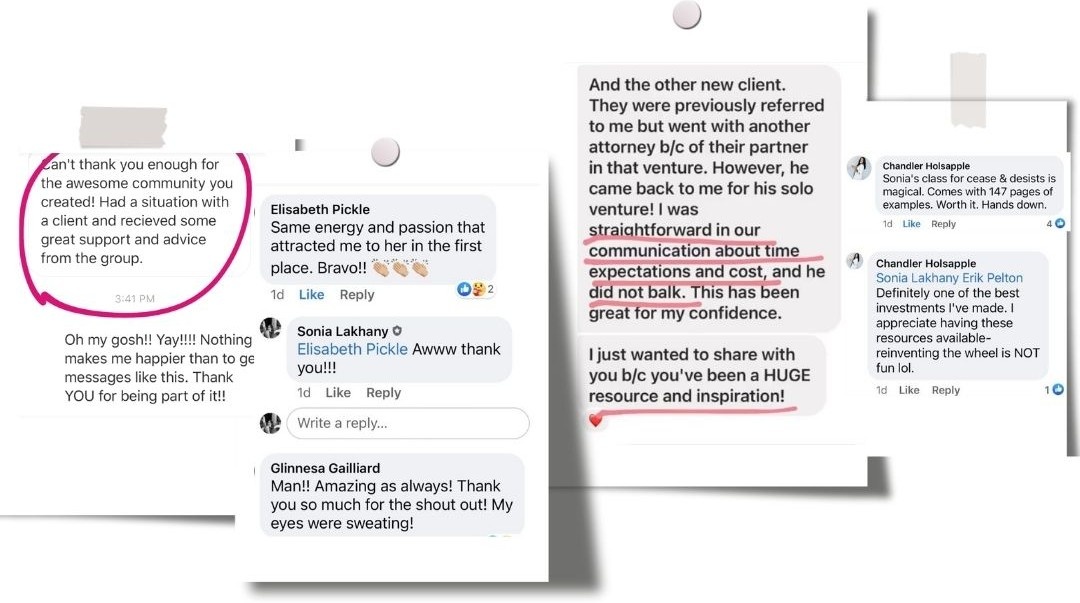
Task: Open the 1 like thumbs-up reaction icon
Action: click(1057, 390)
